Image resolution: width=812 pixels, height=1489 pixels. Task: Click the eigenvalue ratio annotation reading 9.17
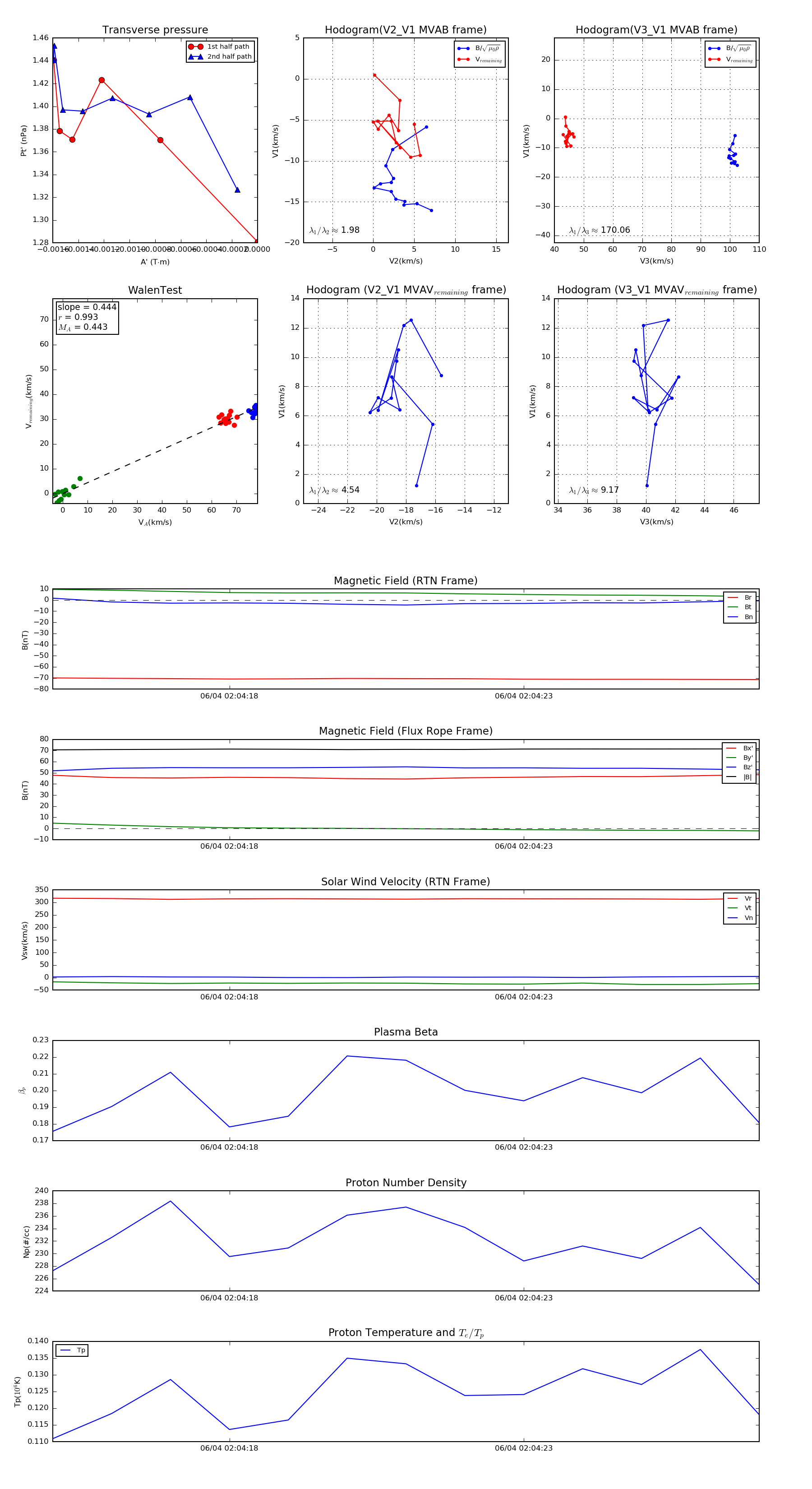coord(594,490)
